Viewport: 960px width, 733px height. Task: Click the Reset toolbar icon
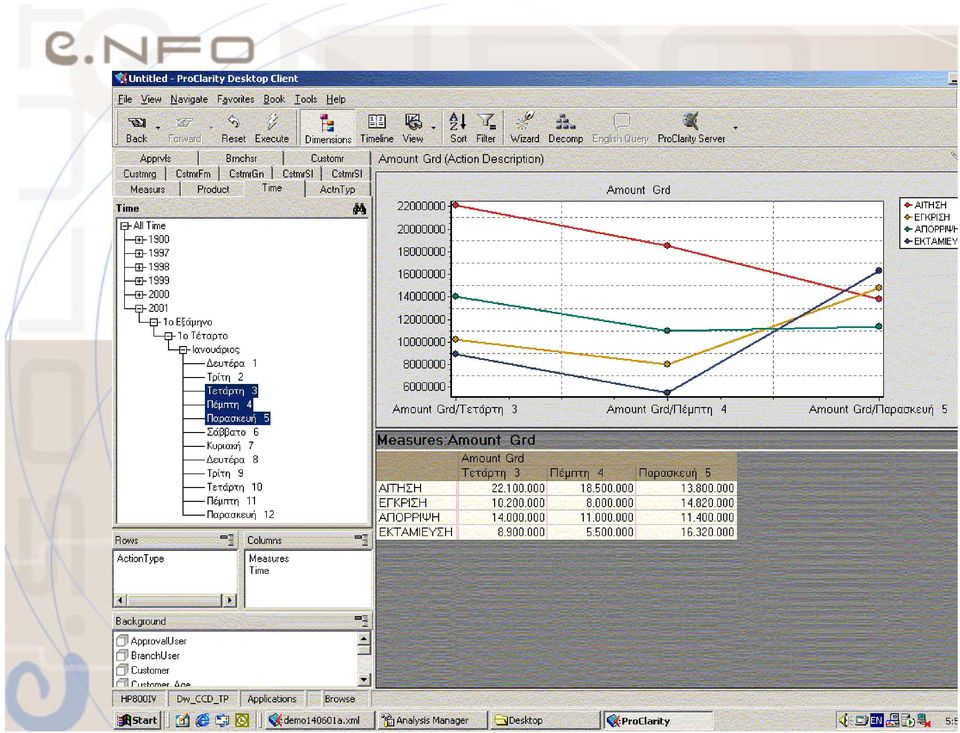click(x=233, y=128)
